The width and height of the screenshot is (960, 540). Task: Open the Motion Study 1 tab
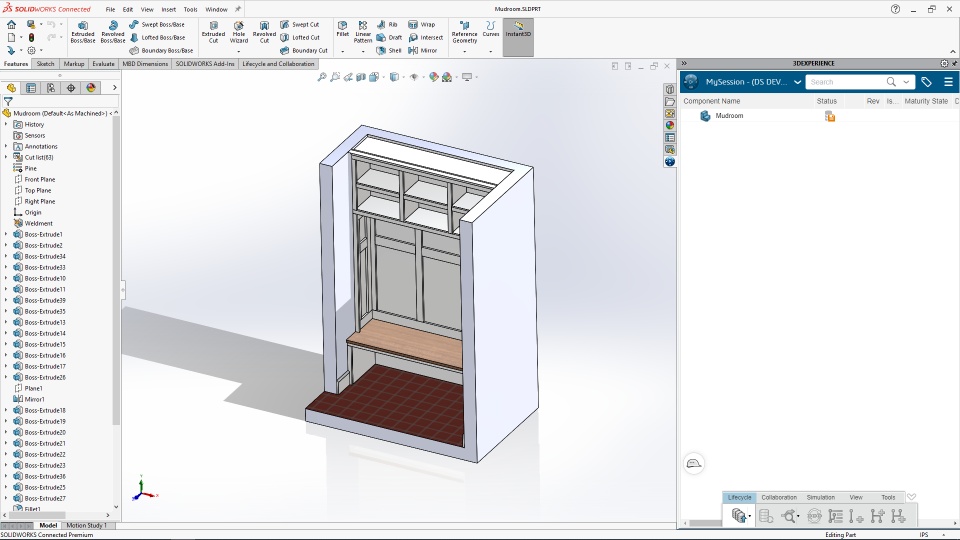[x=86, y=525]
